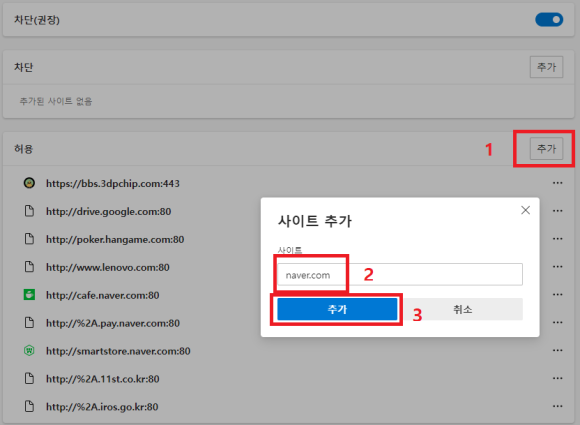Close the 사이트 추가 dialog
This screenshot has height=425, width=580.
525,210
